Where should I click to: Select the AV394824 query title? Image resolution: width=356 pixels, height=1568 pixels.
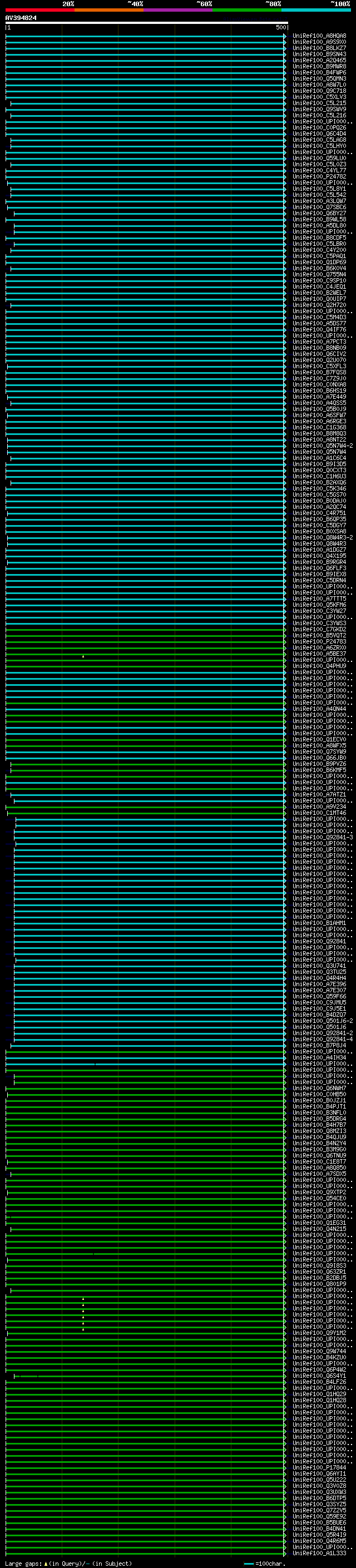21,18
